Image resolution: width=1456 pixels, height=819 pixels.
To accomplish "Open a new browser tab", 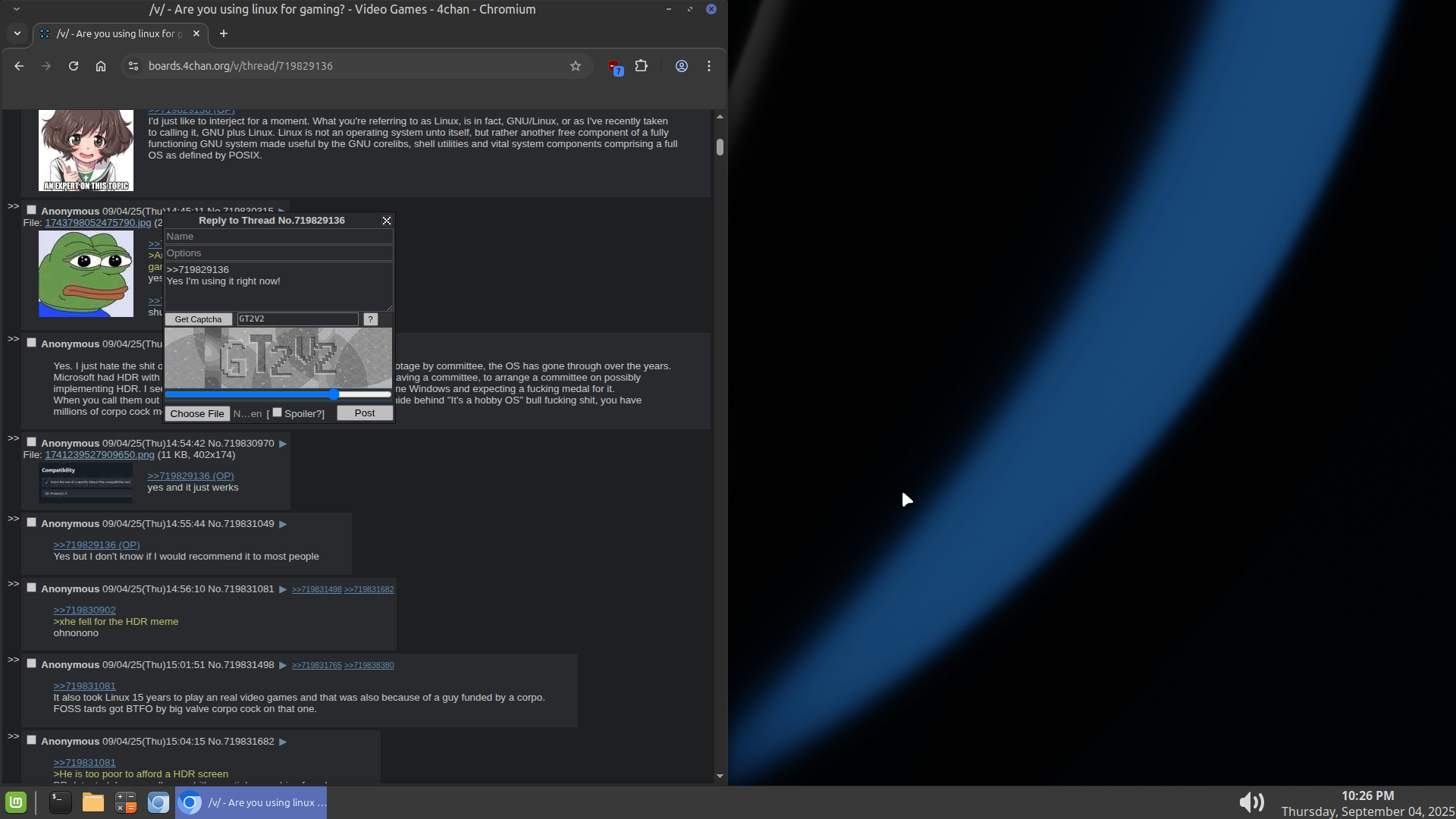I will pyautogui.click(x=223, y=33).
